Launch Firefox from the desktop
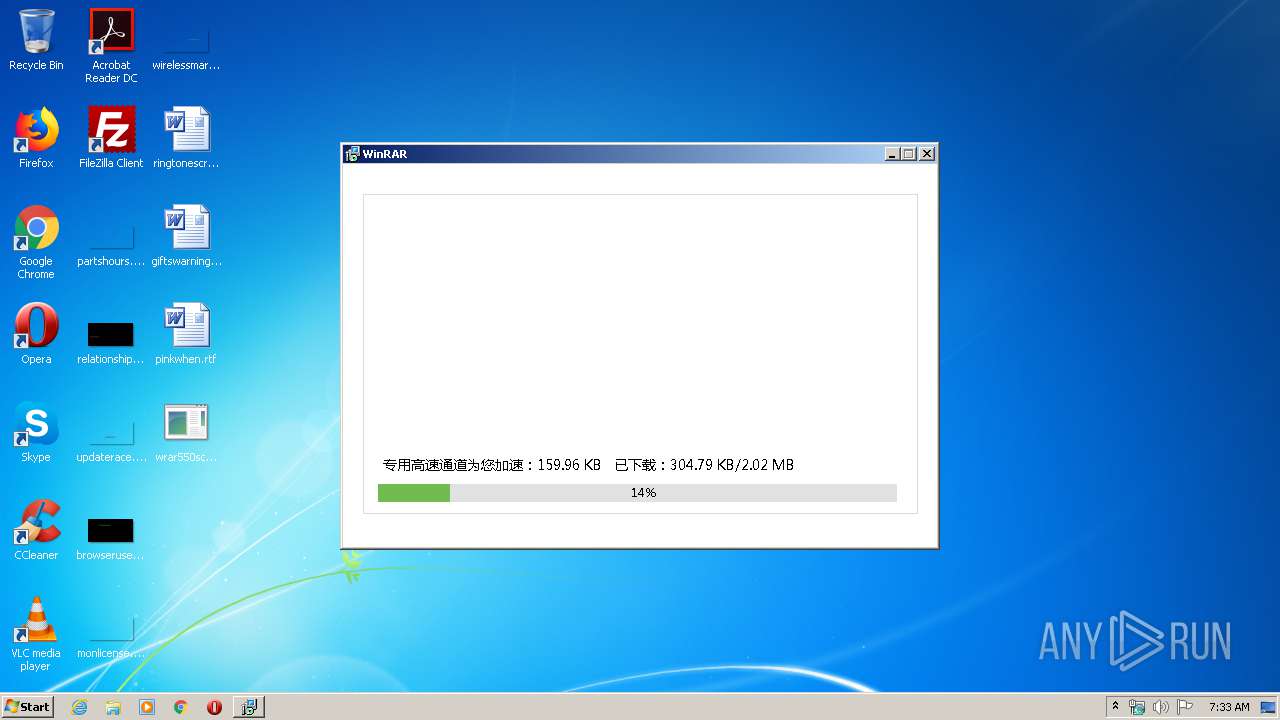 coord(36,138)
